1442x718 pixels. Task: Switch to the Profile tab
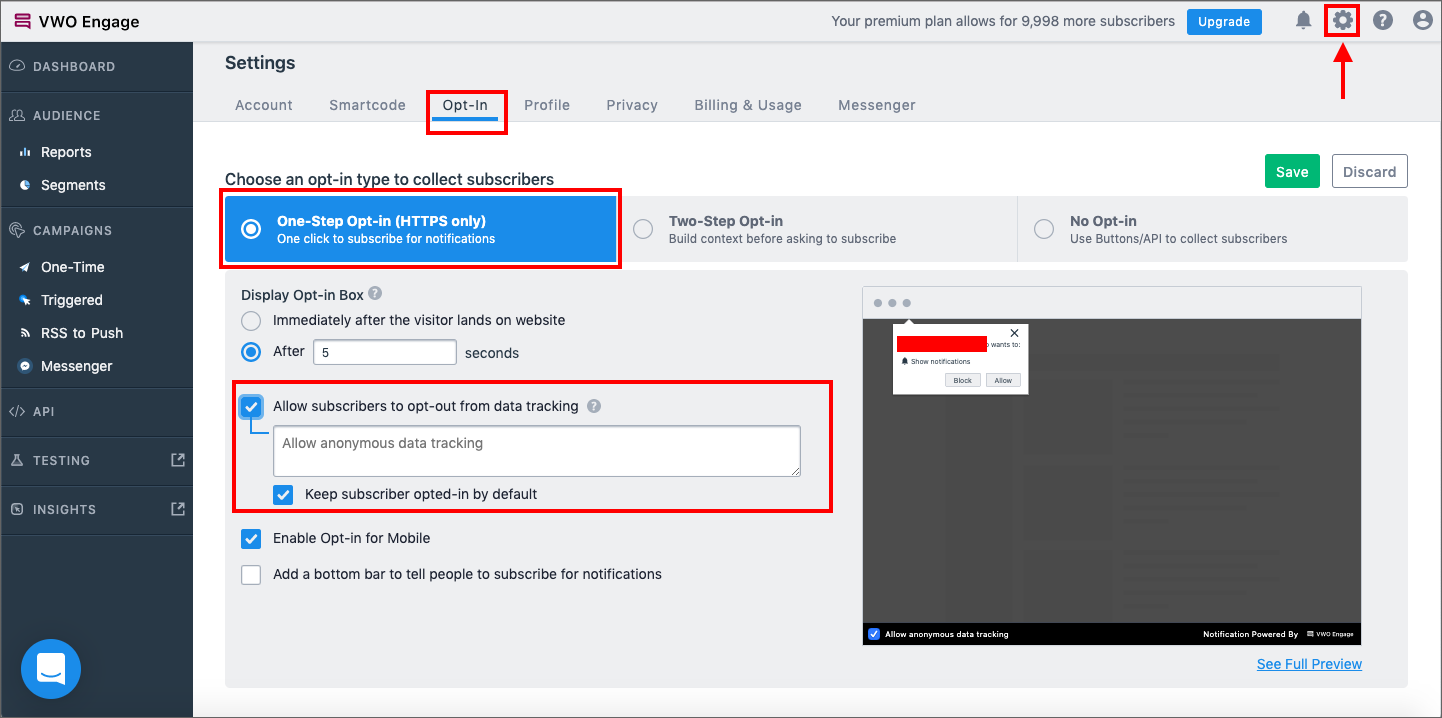click(547, 105)
